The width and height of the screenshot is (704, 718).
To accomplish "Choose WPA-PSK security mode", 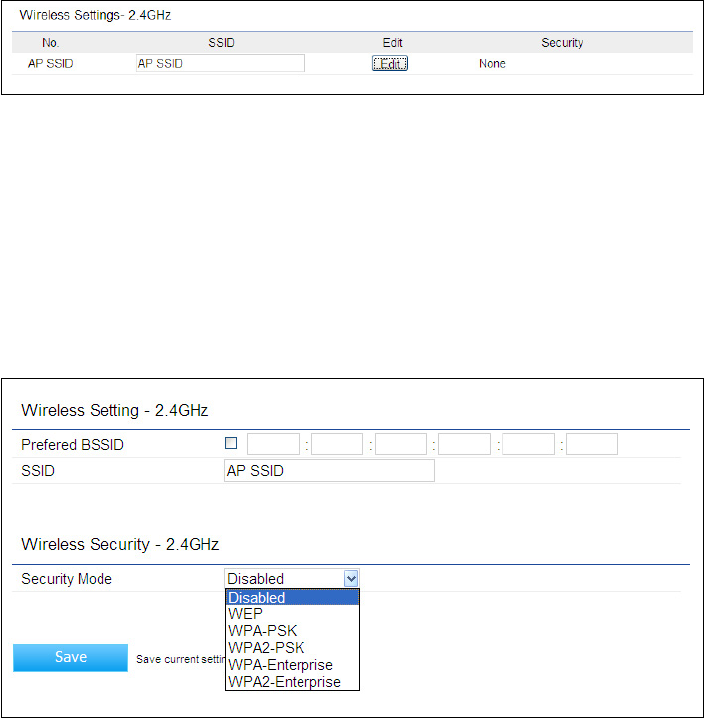I will [x=292, y=631].
